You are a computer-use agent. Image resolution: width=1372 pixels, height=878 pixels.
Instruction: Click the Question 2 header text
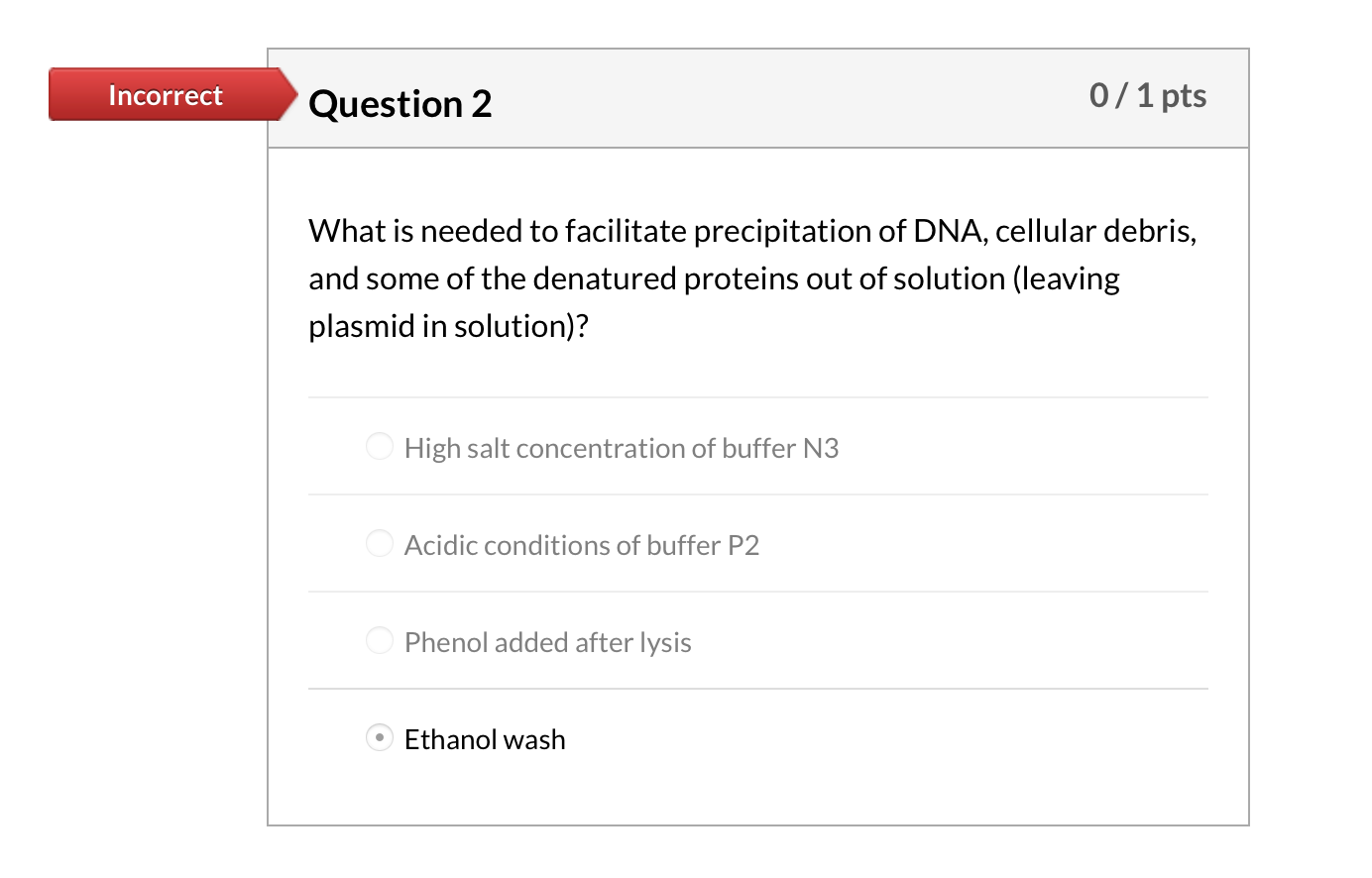point(400,104)
